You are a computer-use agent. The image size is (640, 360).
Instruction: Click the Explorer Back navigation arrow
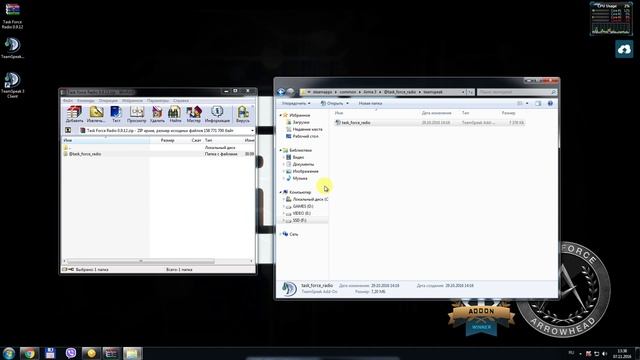coord(281,92)
